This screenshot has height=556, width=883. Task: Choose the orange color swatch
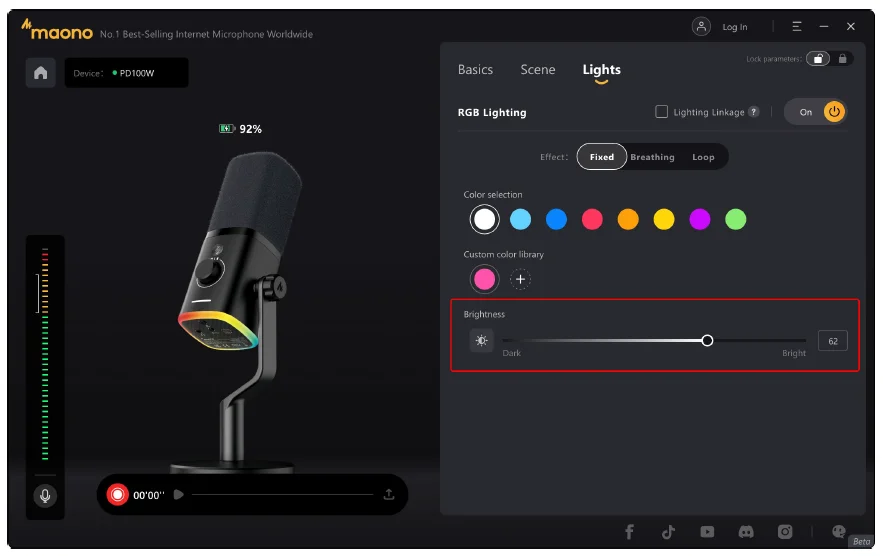coord(628,219)
